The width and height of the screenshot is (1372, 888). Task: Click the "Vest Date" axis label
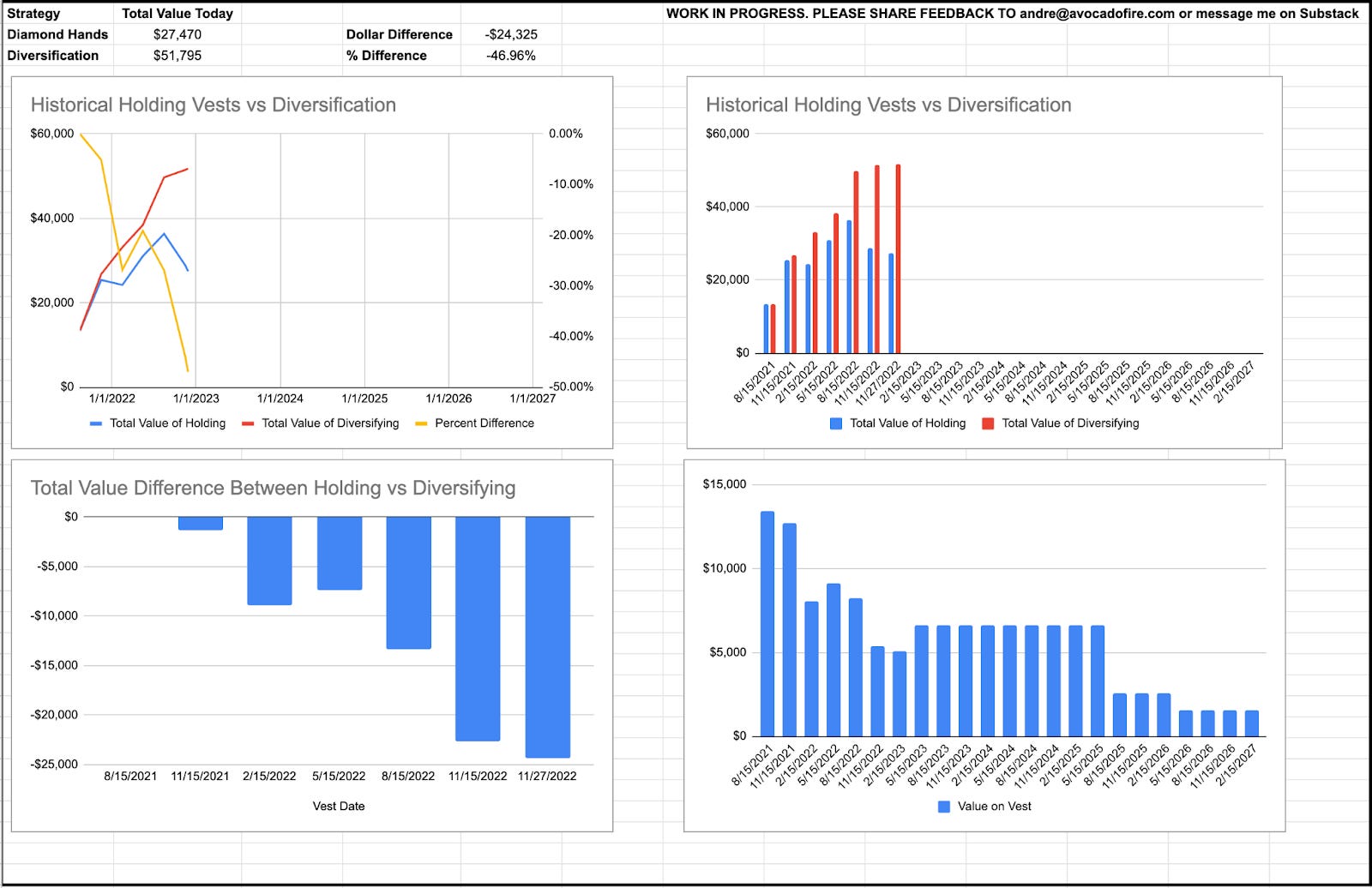pyautogui.click(x=338, y=806)
